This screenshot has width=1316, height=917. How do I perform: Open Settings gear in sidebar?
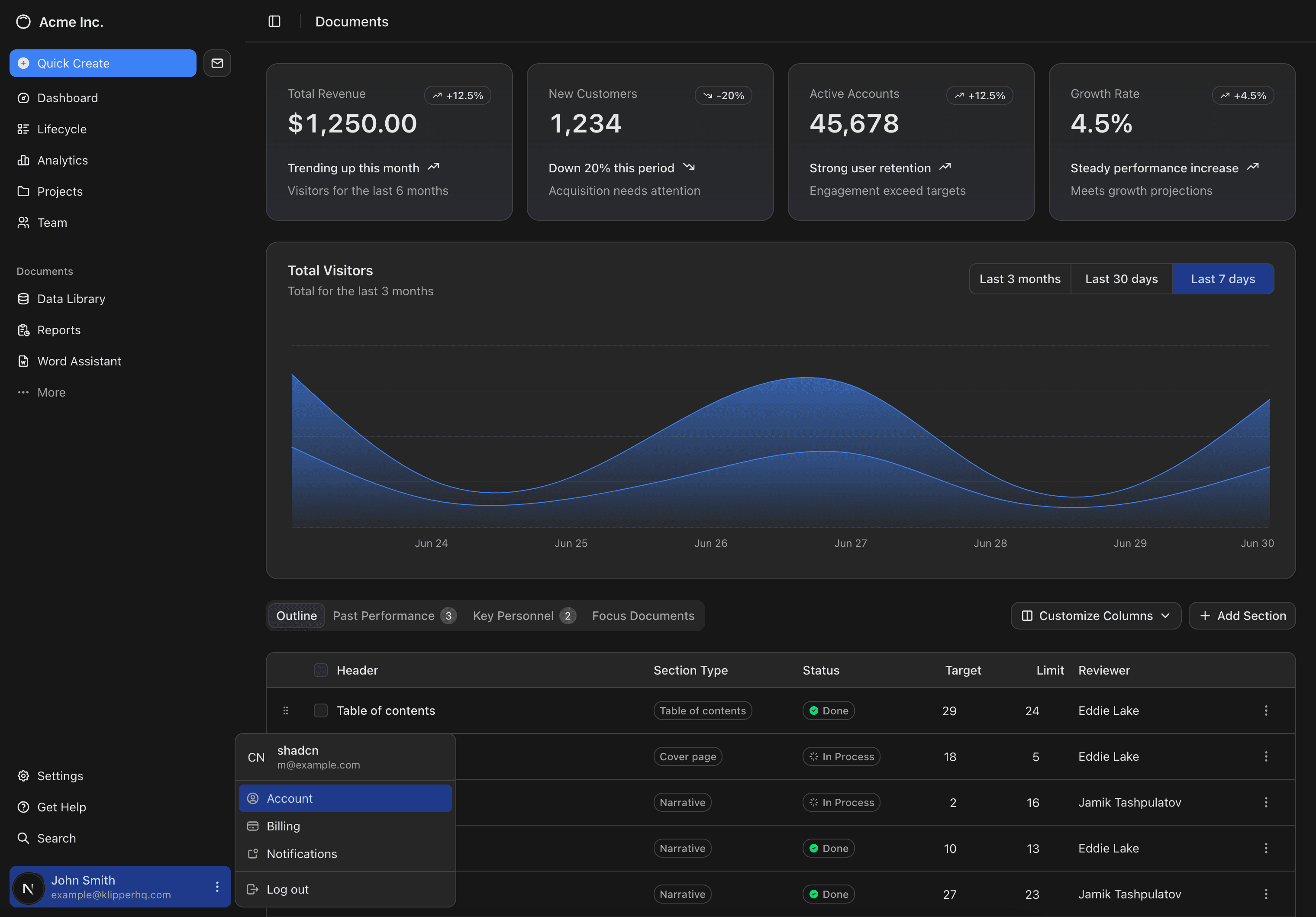coord(23,776)
